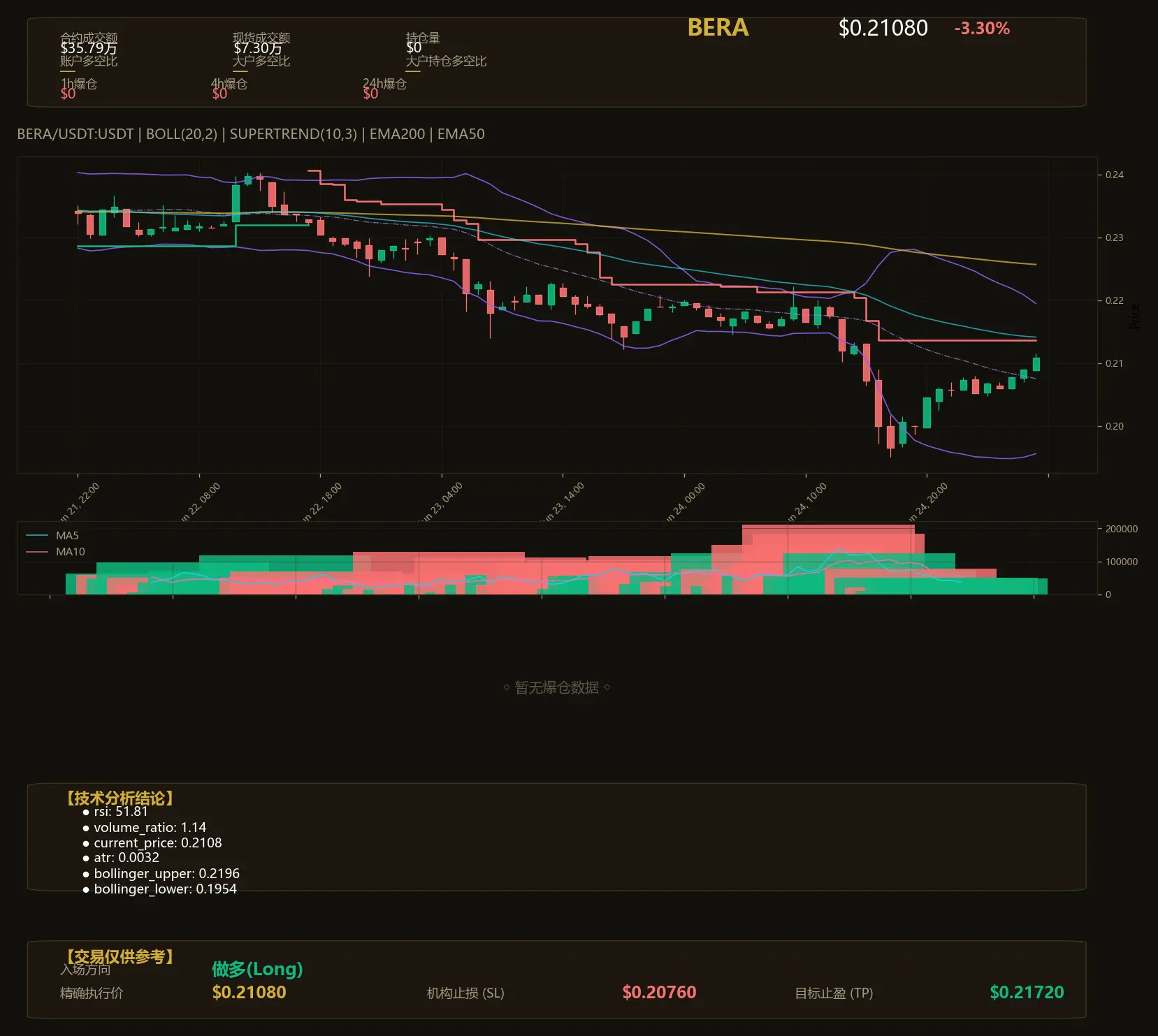The height and width of the screenshot is (1036, 1158).
Task: Click the current price $0.21080 in header
Action: pyautogui.click(x=883, y=28)
